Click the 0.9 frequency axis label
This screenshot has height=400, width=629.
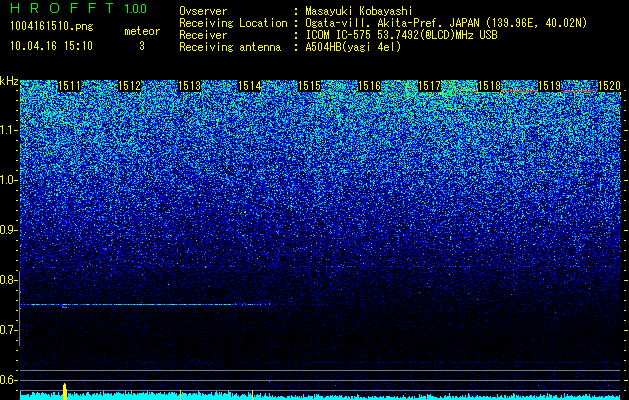(8, 230)
